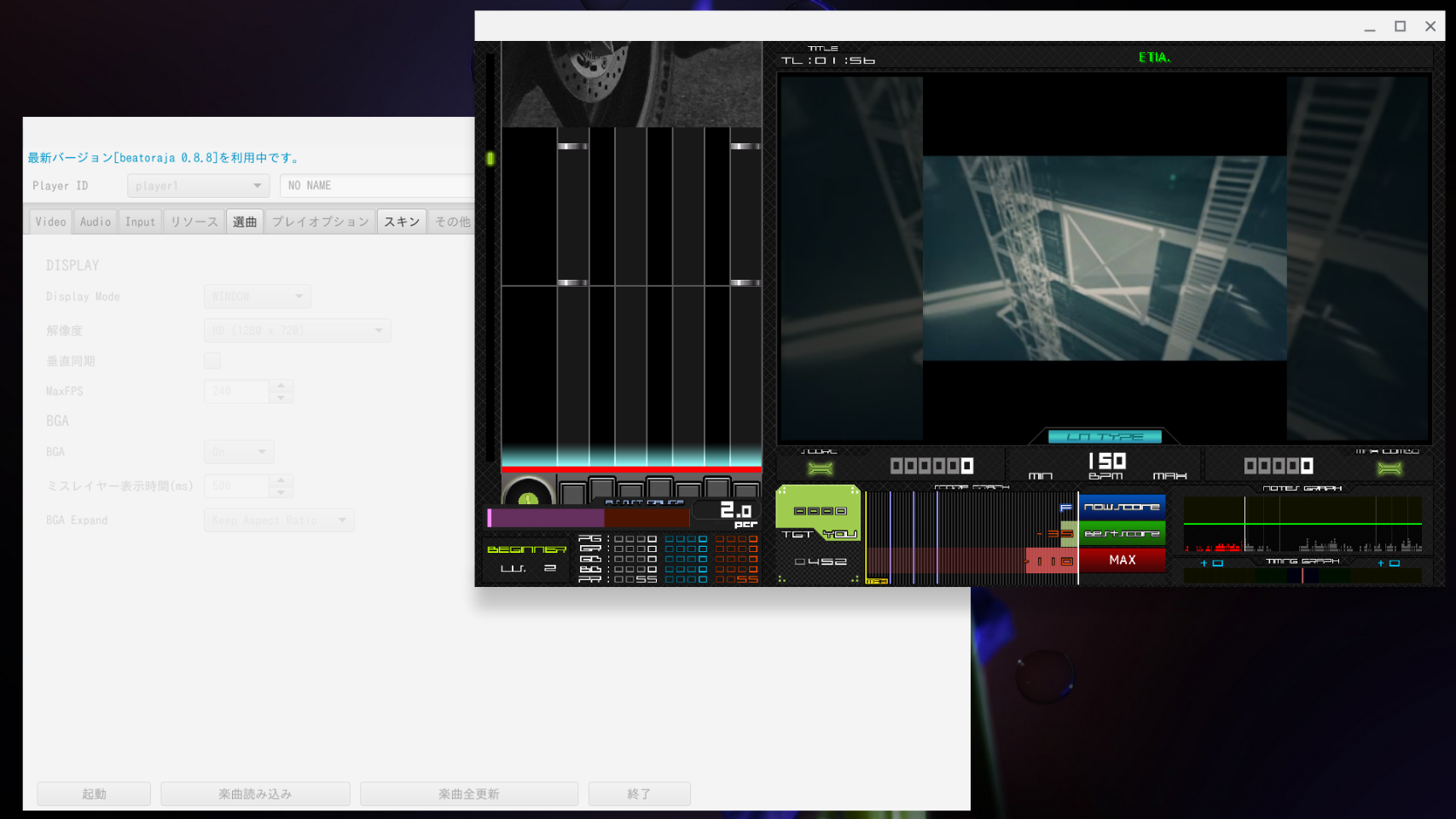Increase the MaxFPS value using up arrow
The width and height of the screenshot is (1456, 819).
(x=281, y=386)
